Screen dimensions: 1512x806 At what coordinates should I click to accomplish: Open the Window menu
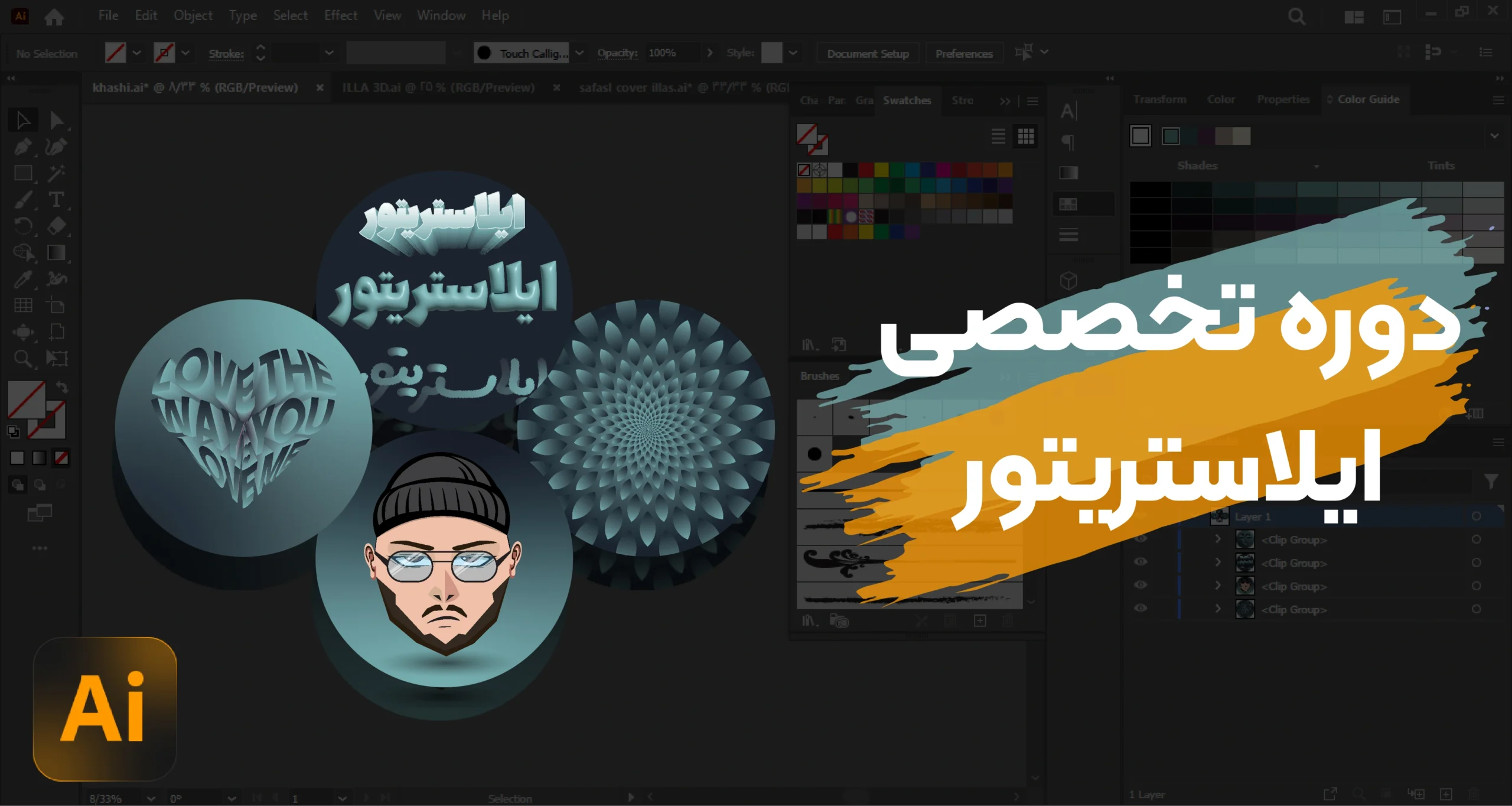(441, 16)
